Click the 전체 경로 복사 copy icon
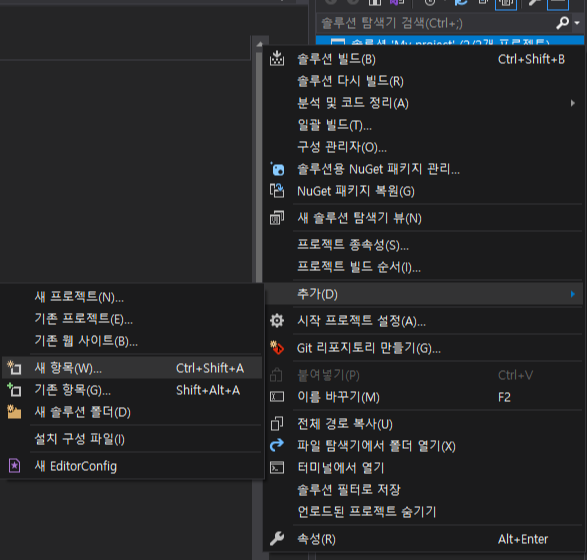Screen dimensions: 587x560 277,424
